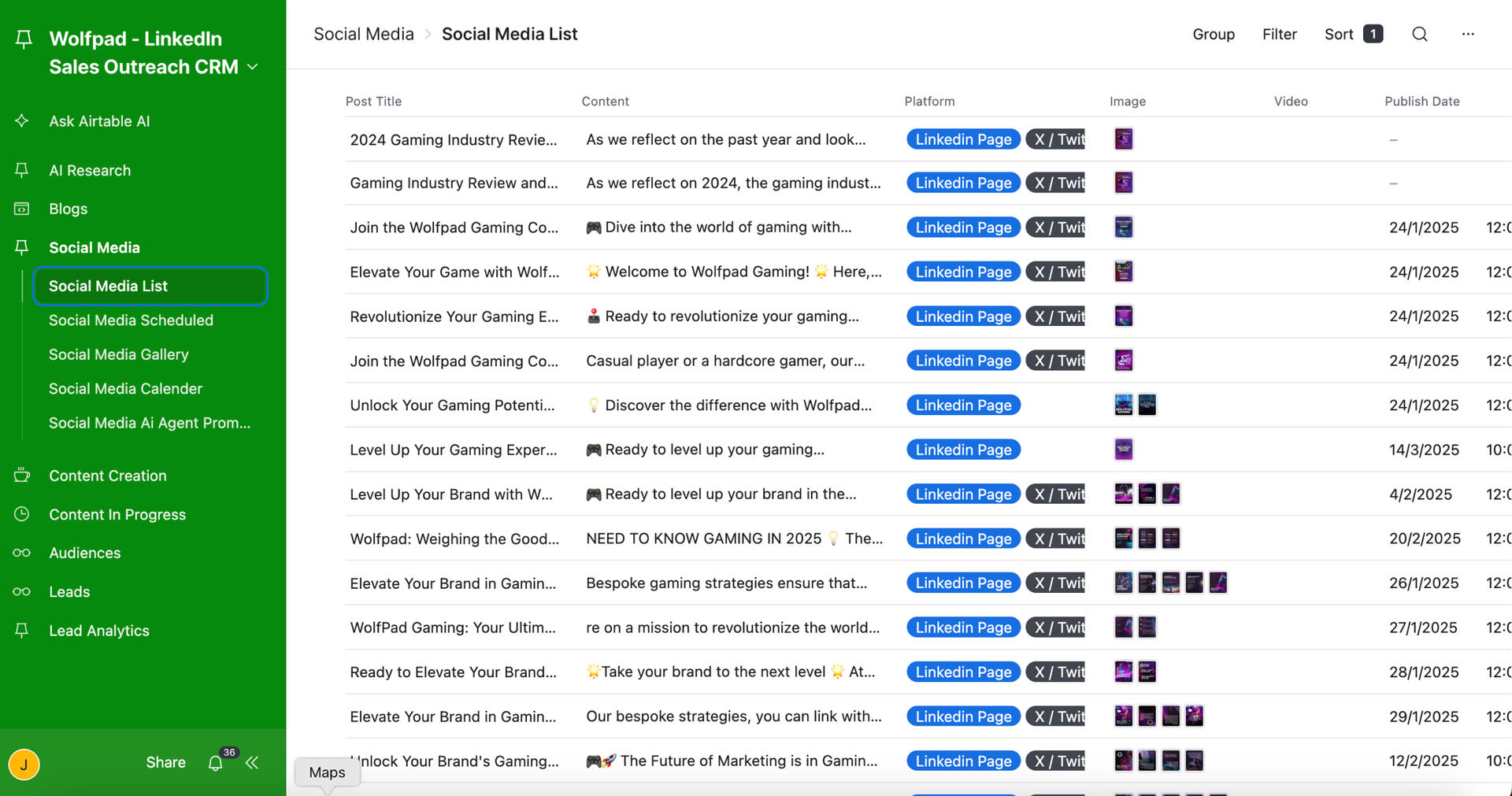Screen dimensions: 1512x796
Task: Click the Blogs sidebar icon
Action: coord(22,209)
